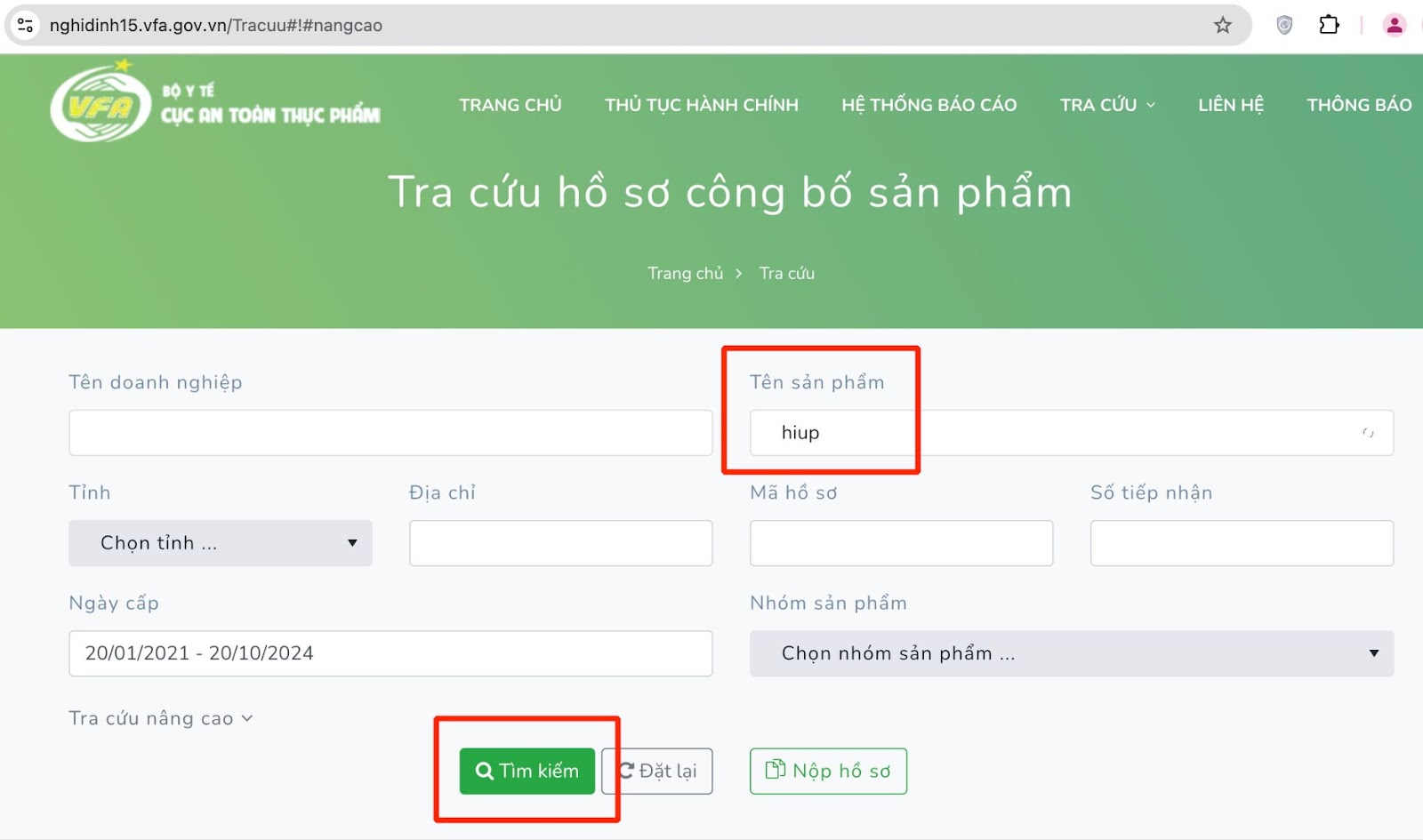
Task: Click the Tên sản phẩm field containing hiup
Action: 1072,433
